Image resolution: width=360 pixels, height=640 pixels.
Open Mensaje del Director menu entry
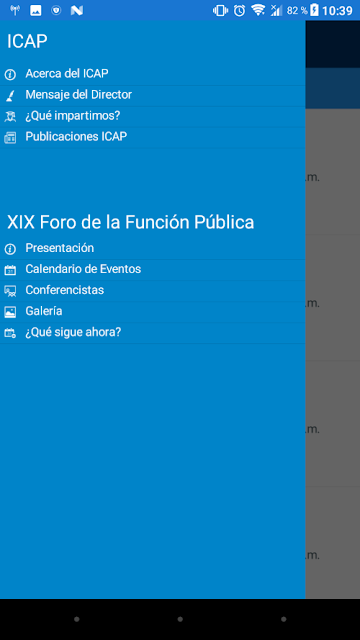153,96
